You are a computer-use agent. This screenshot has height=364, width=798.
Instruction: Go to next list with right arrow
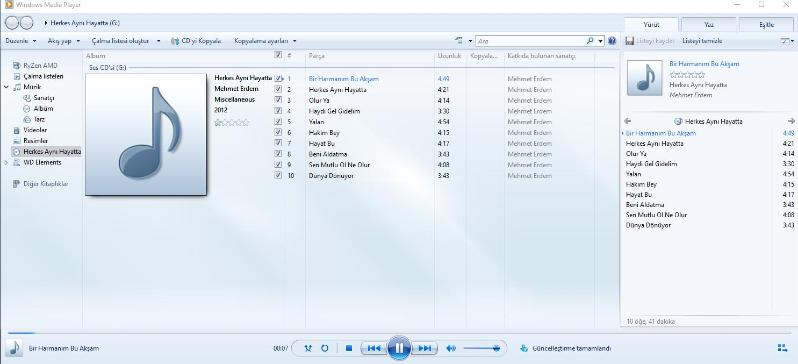pos(791,121)
